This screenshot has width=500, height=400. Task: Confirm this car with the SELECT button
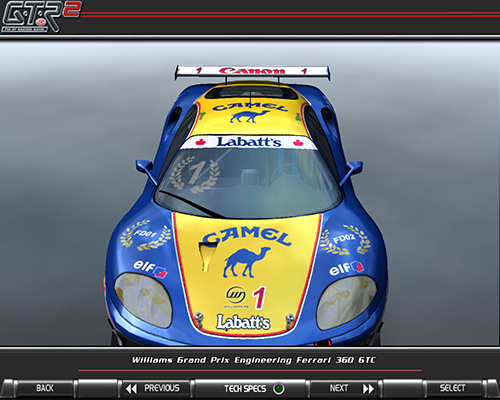[452, 388]
